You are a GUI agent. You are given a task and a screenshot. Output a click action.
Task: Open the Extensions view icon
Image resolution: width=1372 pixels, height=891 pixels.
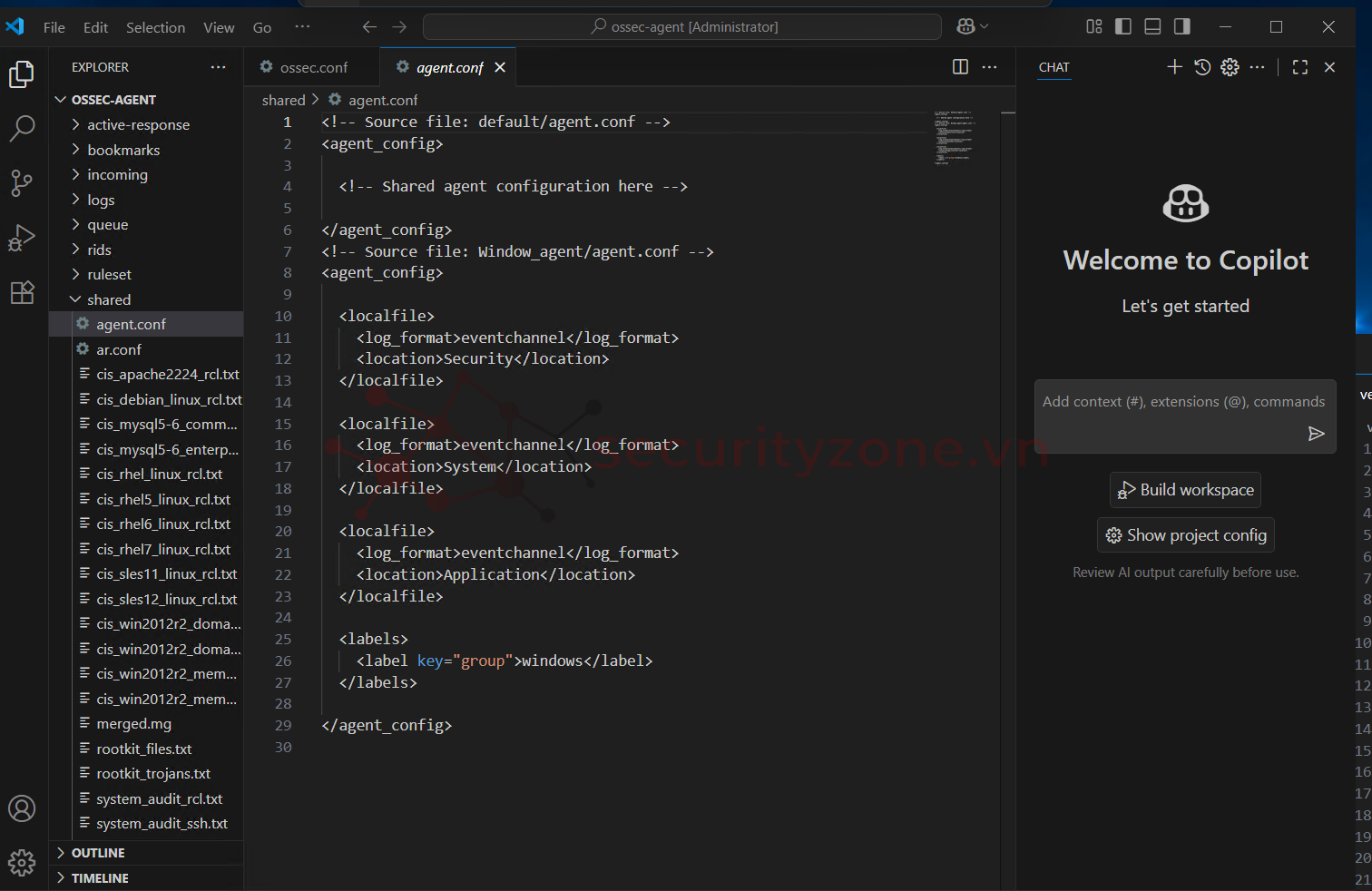(x=22, y=292)
